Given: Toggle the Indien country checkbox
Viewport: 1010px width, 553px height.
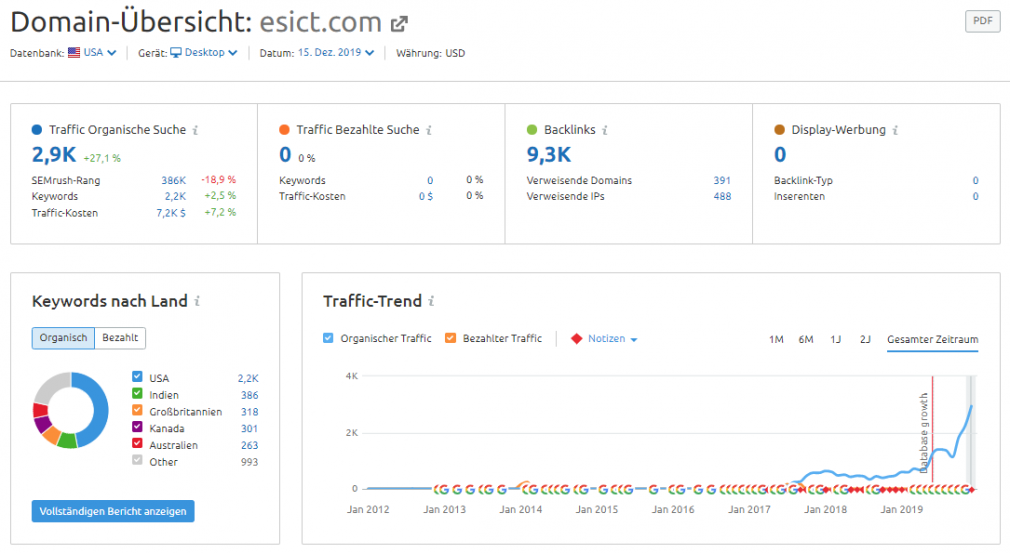Looking at the screenshot, I should tap(137, 393).
